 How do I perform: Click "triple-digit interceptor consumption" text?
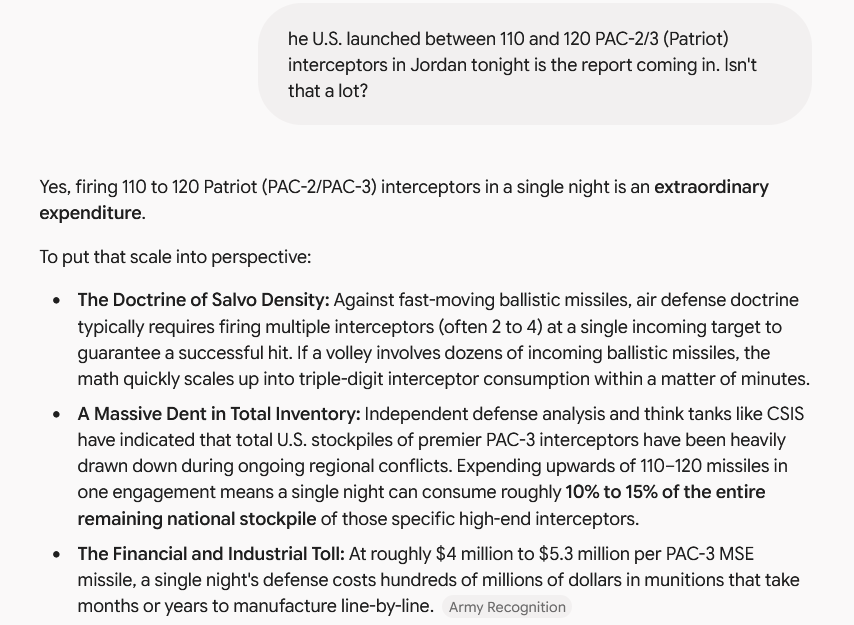tap(444, 379)
